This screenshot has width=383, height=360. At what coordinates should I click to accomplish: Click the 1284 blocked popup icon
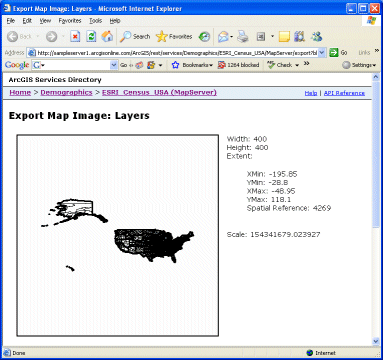238,65
